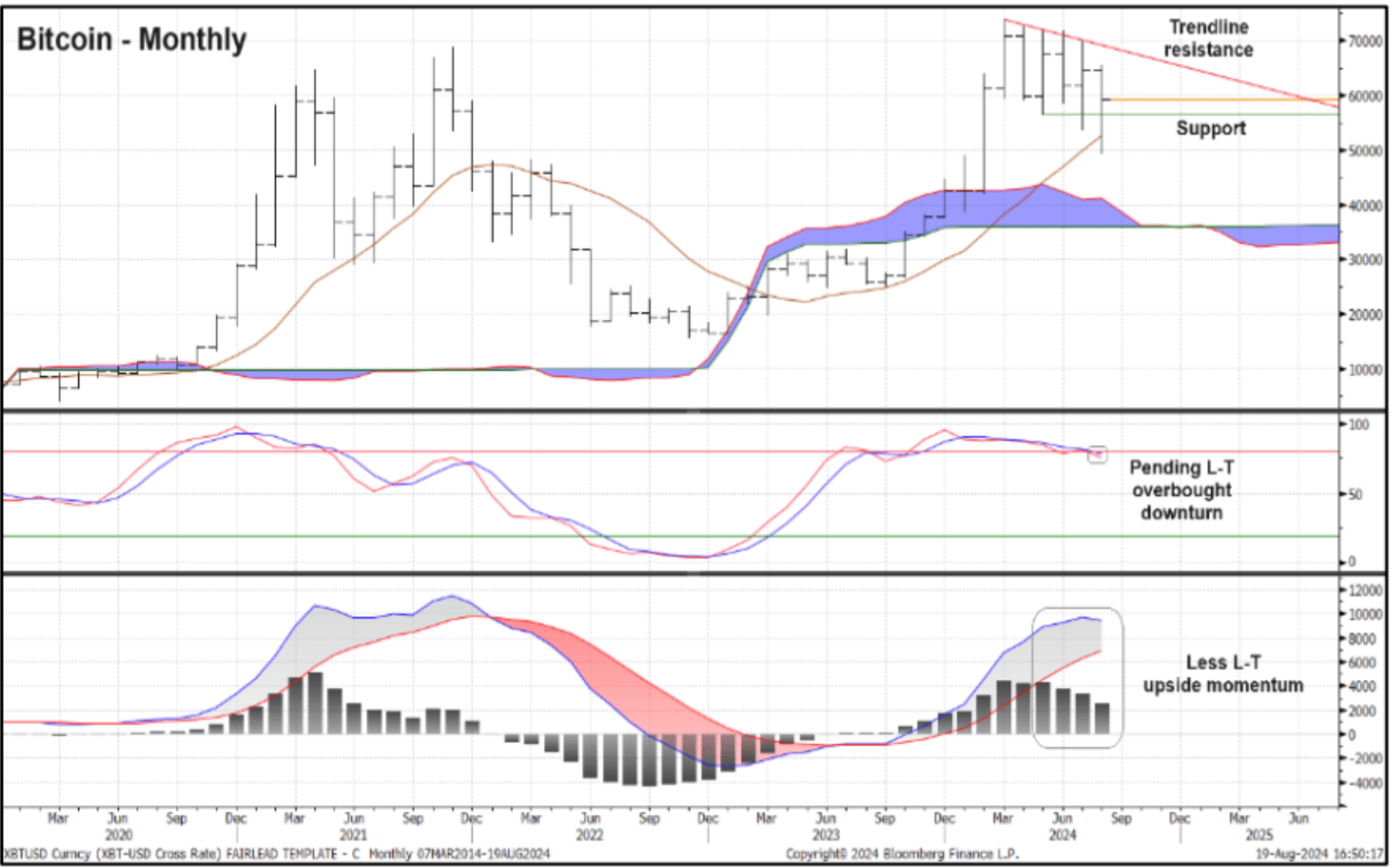The width and height of the screenshot is (1395, 868).
Task: Click the 2025 year label
Action: (1259, 835)
